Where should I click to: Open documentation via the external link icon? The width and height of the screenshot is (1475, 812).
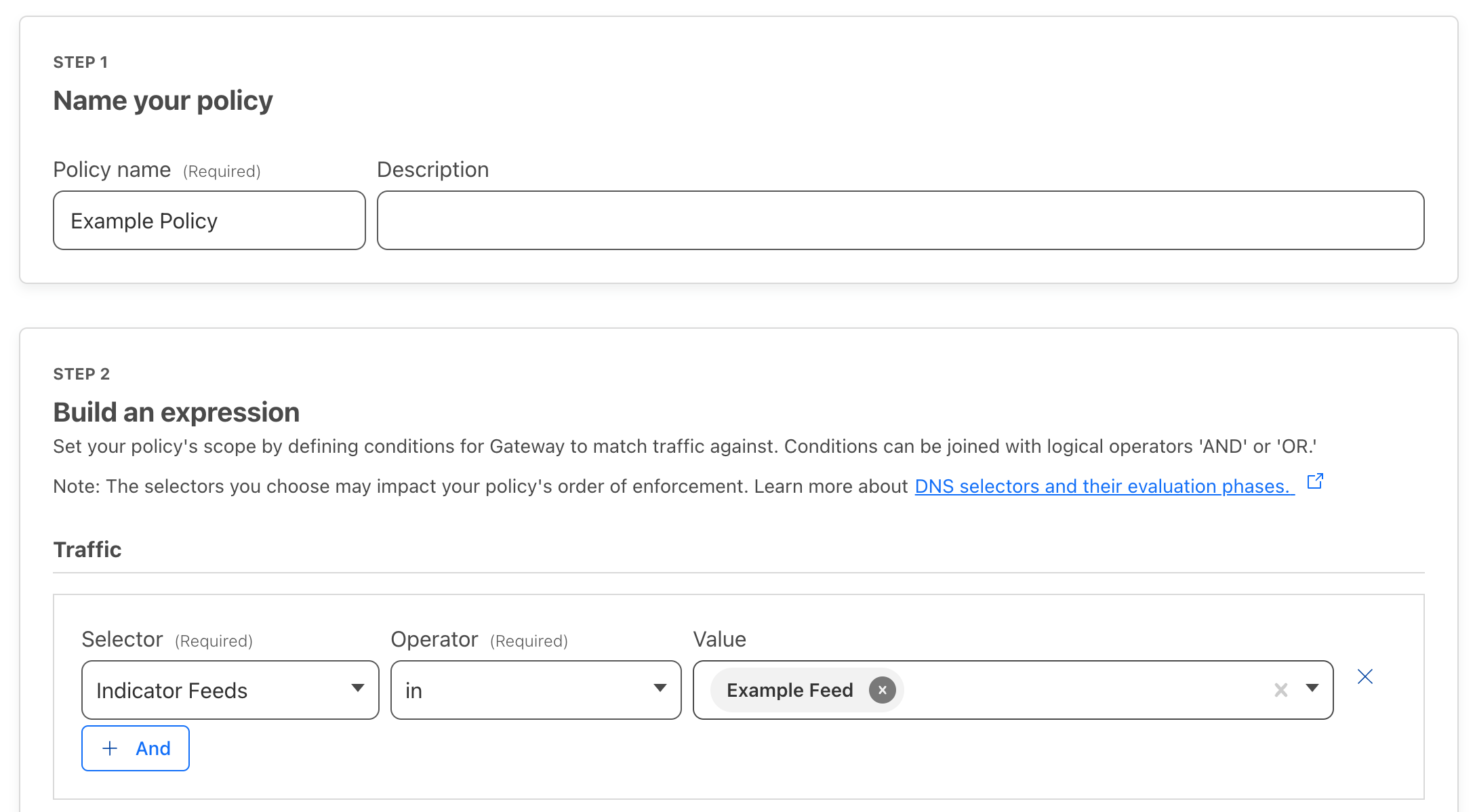click(x=1315, y=481)
